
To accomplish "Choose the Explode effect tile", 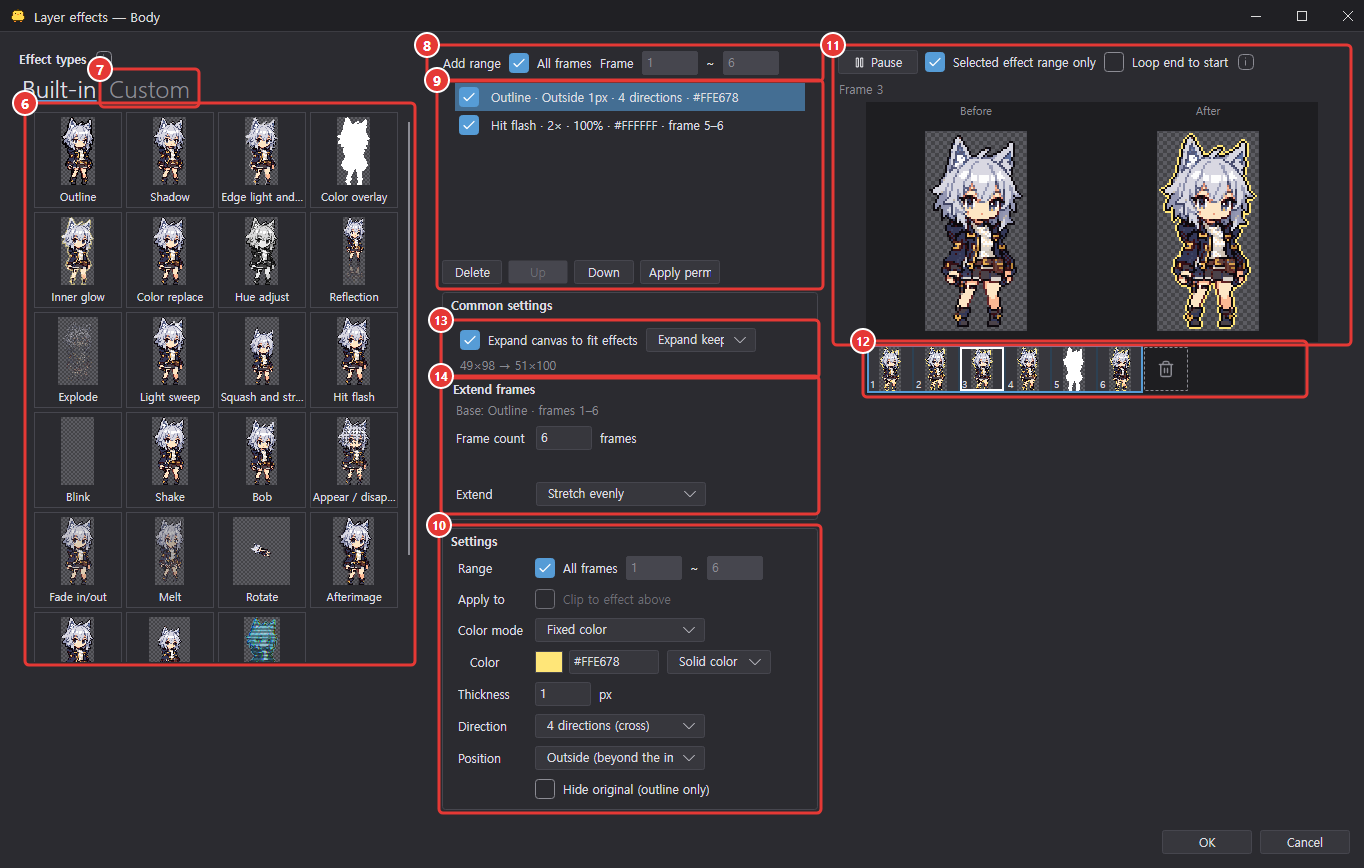I will pos(78,359).
